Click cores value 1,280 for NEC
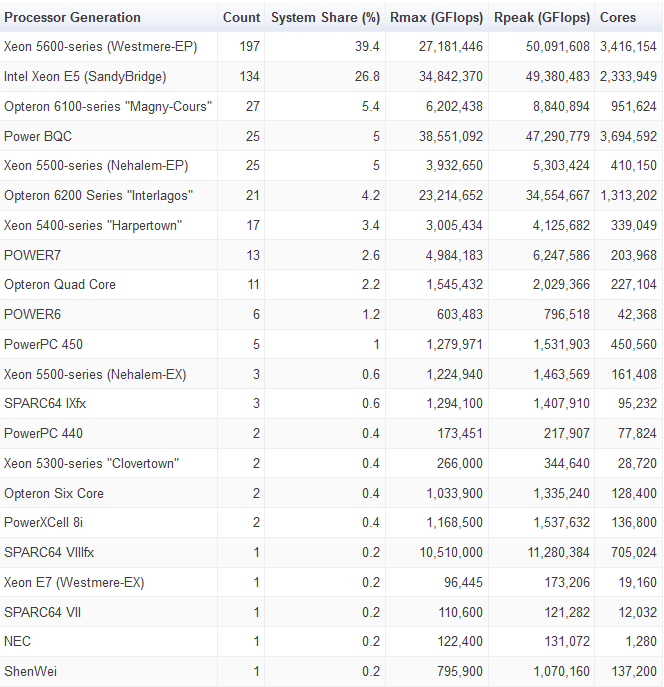Screen dimensions: 664x687 (x=641, y=641)
